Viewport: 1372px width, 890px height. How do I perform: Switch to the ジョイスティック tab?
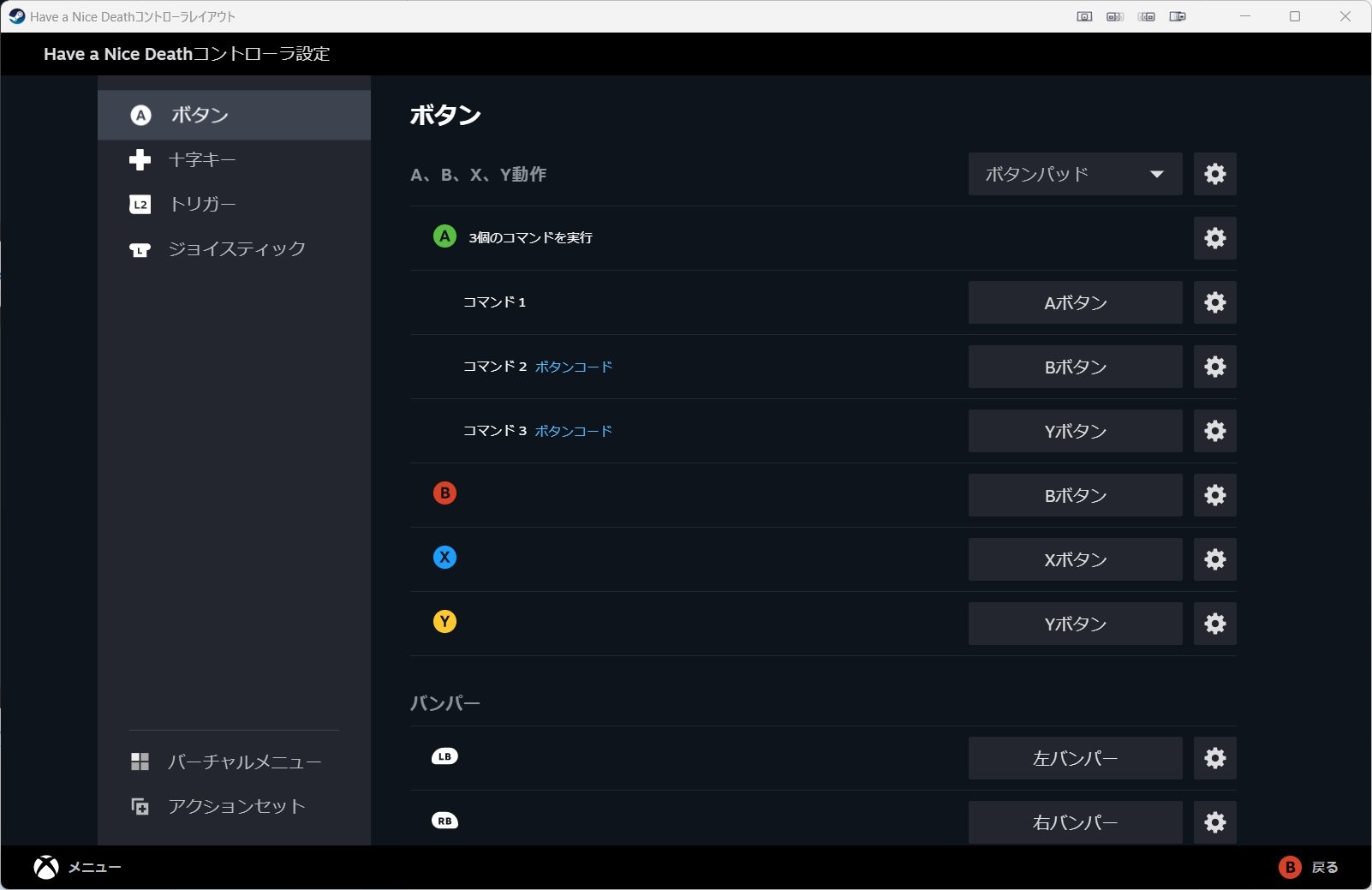point(234,249)
